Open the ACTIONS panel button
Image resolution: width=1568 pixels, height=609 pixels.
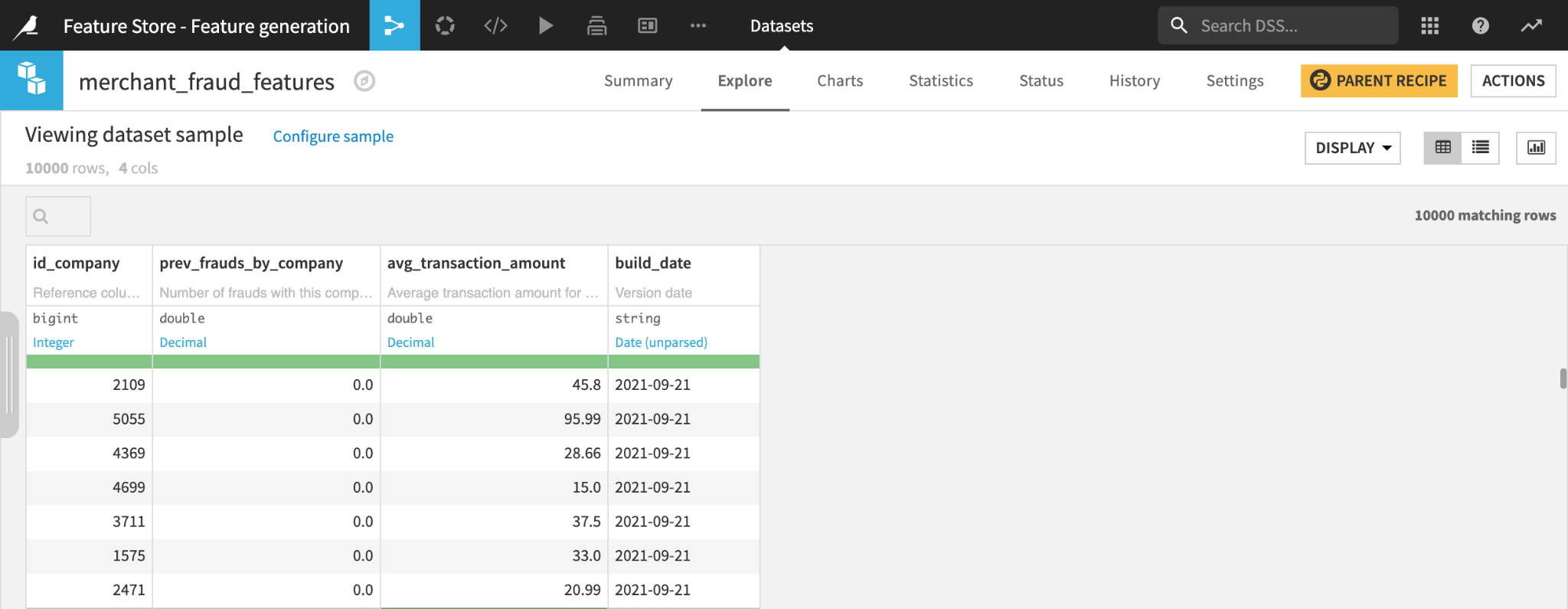[1513, 80]
